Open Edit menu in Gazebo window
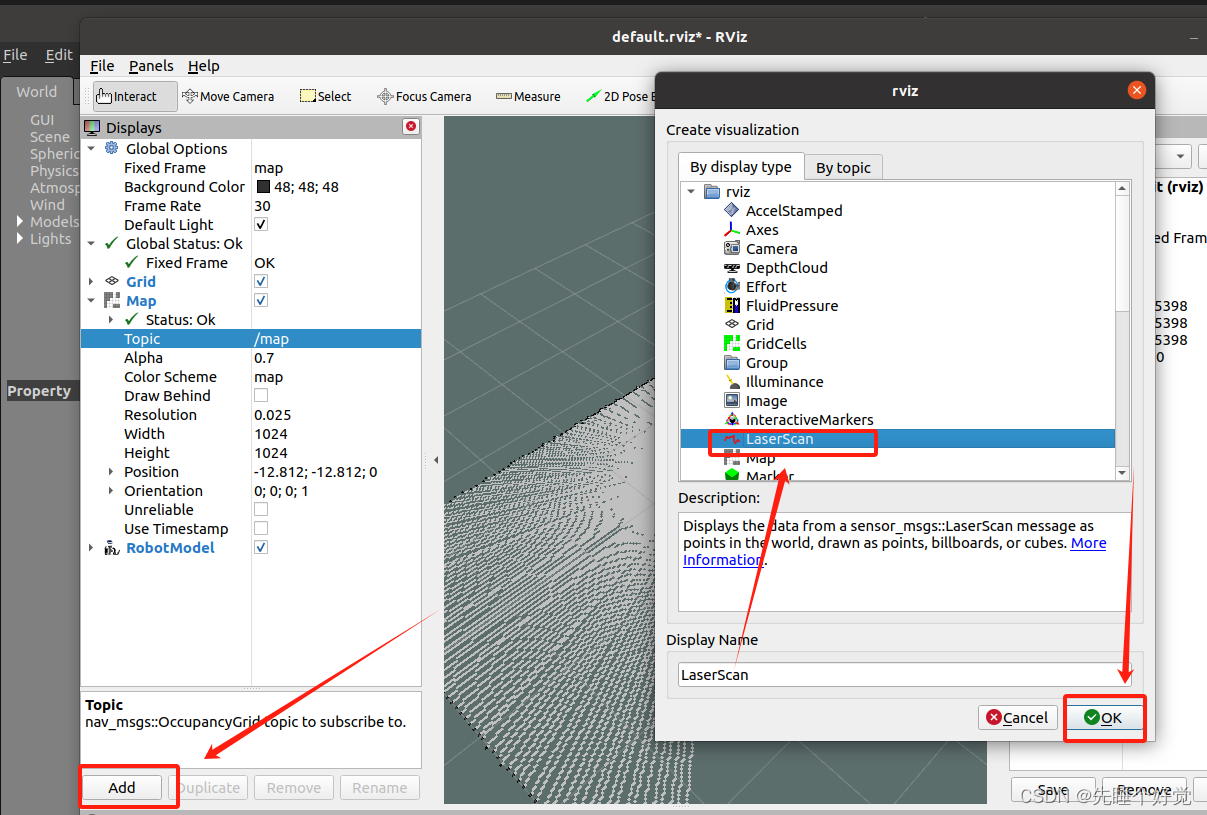 59,55
